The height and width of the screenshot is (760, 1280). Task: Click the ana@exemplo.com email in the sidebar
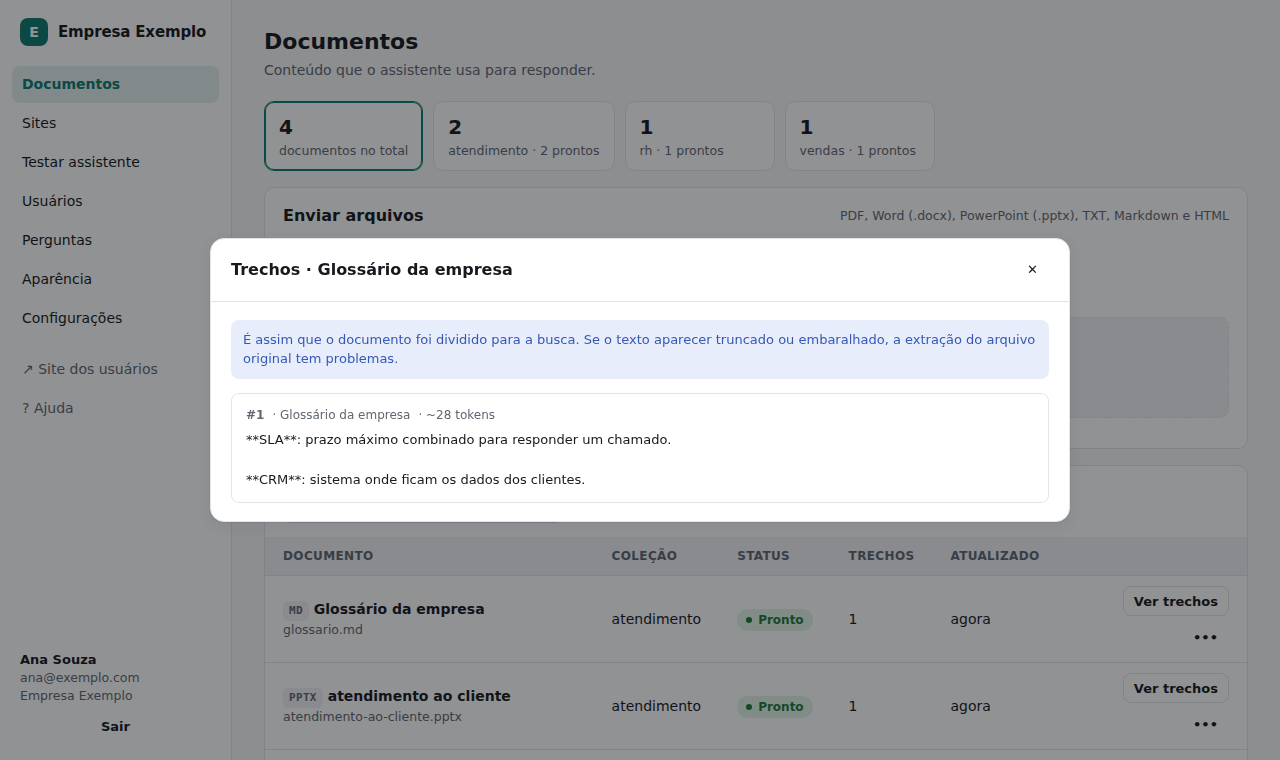[x=80, y=678]
